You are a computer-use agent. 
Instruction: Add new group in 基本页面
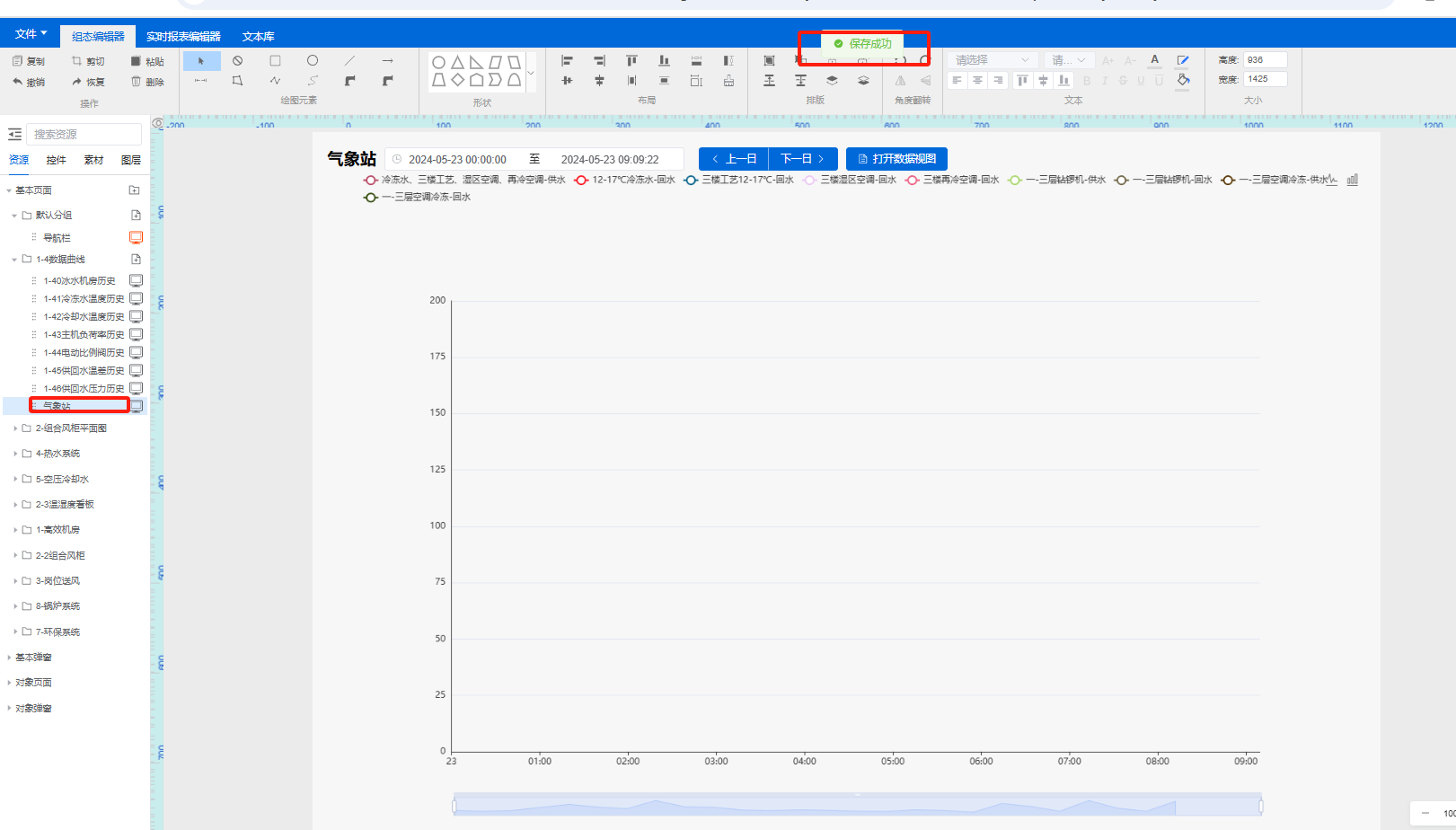pos(134,190)
